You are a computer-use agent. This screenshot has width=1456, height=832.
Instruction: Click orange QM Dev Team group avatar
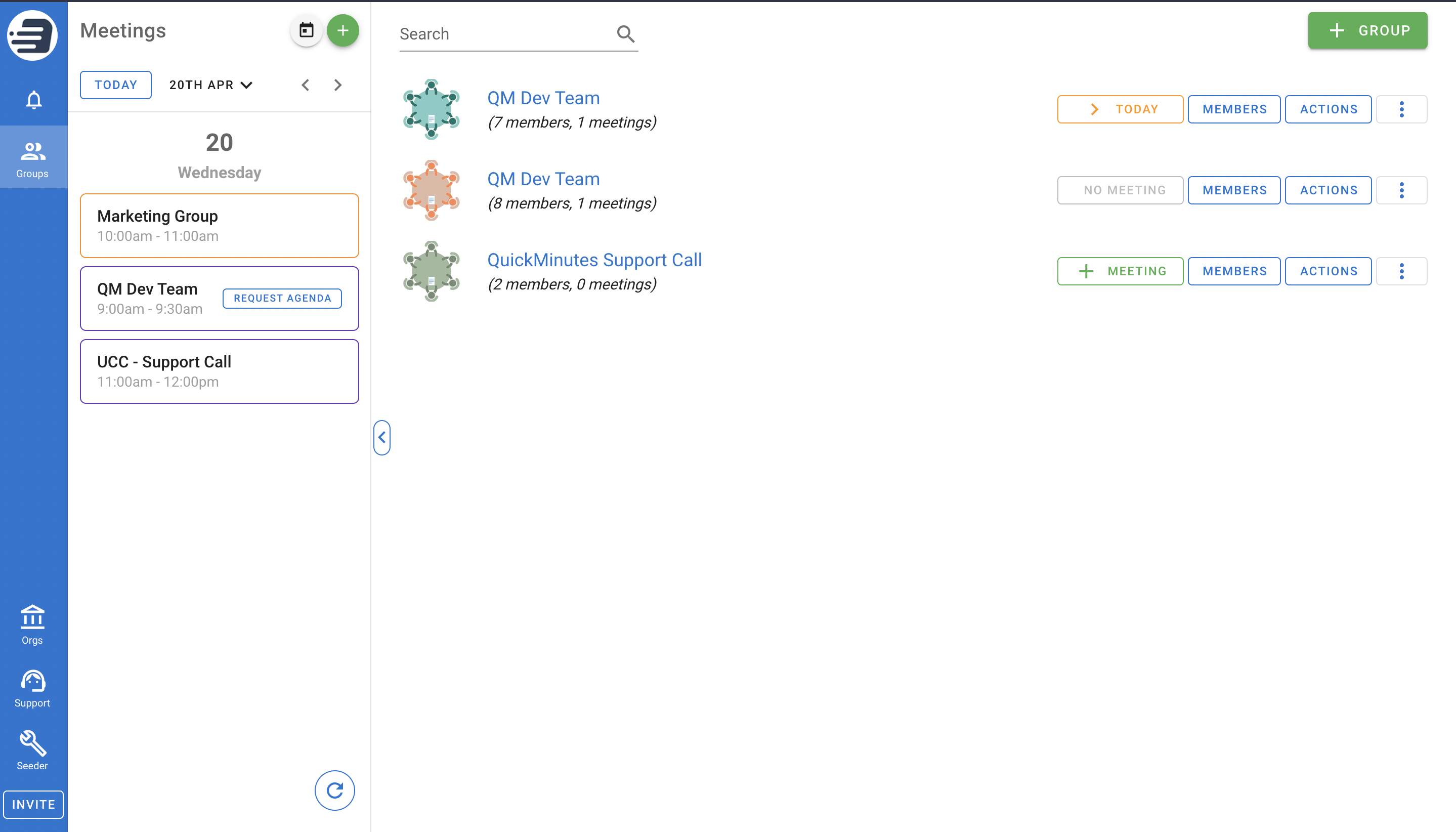(431, 190)
